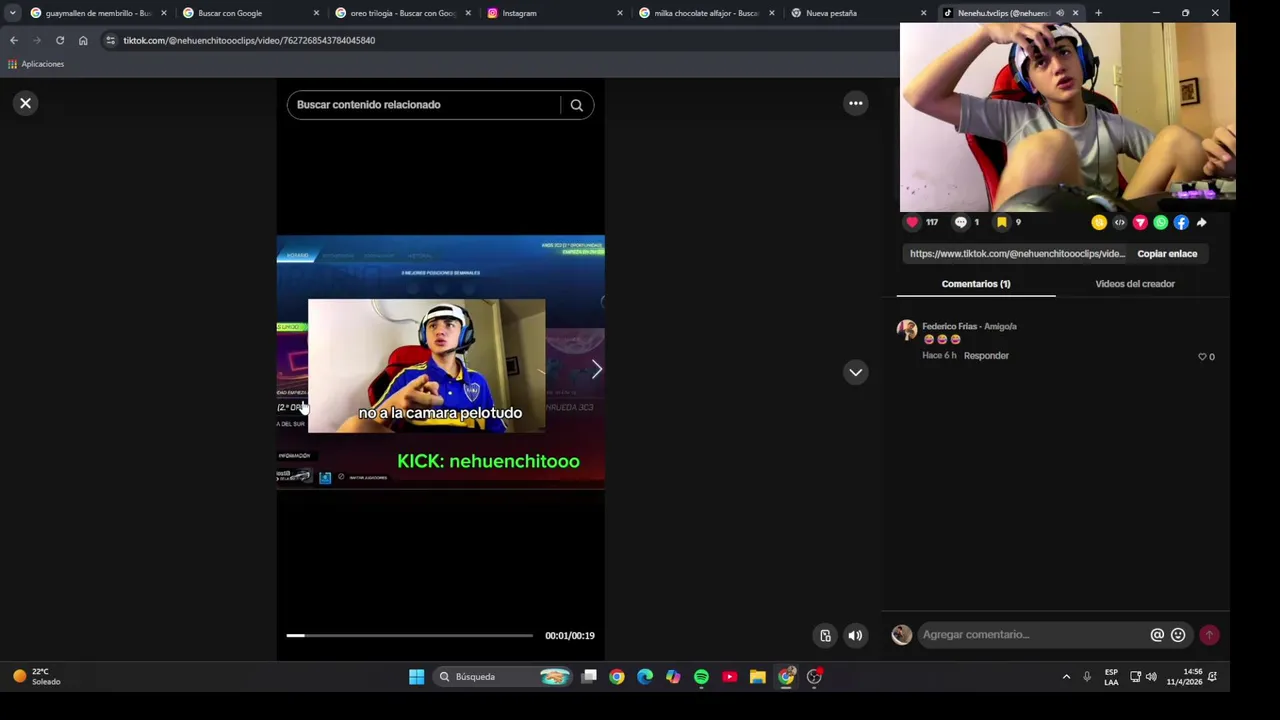Image resolution: width=1280 pixels, height=720 pixels.
Task: Seek on the video progress bar
Action: pos(410,635)
